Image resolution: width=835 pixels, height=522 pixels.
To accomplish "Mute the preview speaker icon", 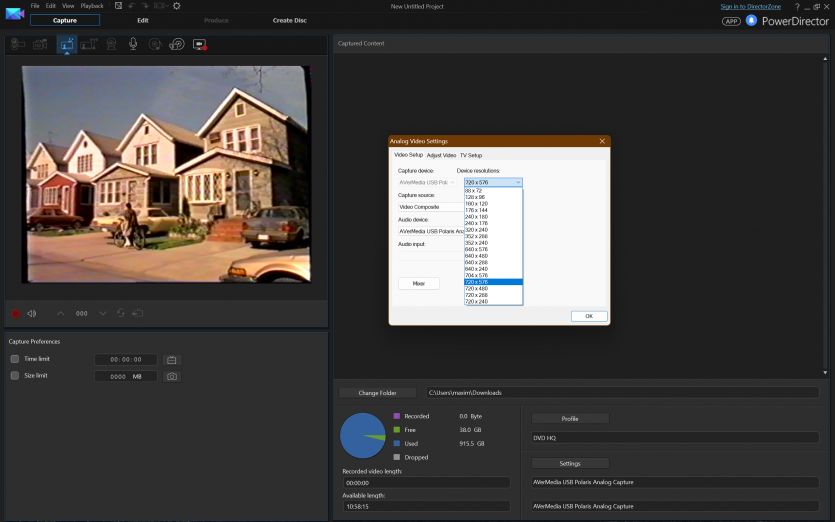I will click(x=32, y=313).
